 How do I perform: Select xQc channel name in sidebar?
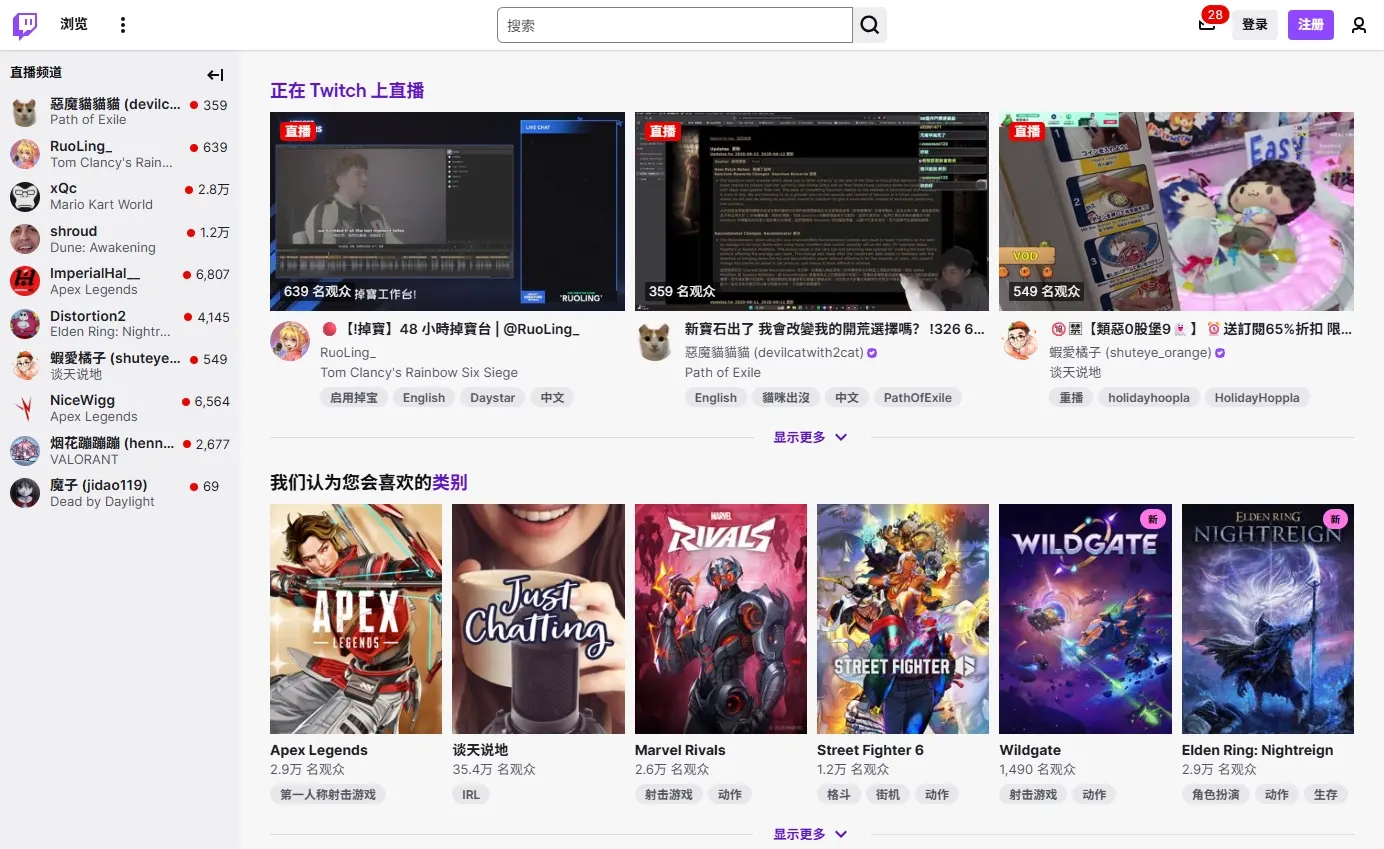(x=63, y=188)
